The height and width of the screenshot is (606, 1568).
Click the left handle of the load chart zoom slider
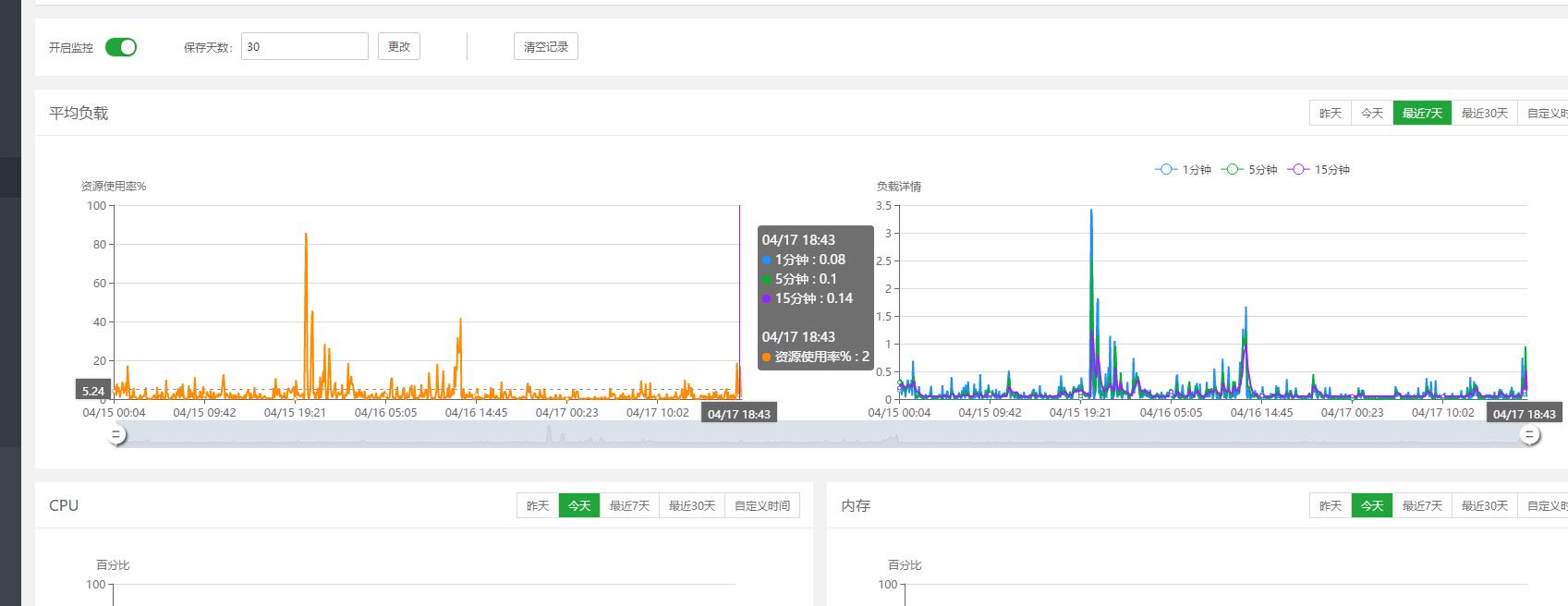117,435
